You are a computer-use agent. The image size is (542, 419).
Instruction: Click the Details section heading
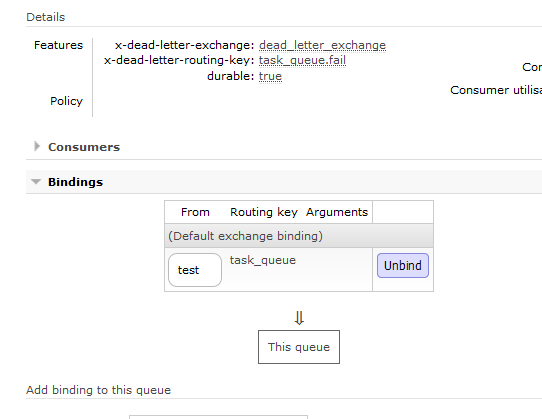click(x=46, y=17)
